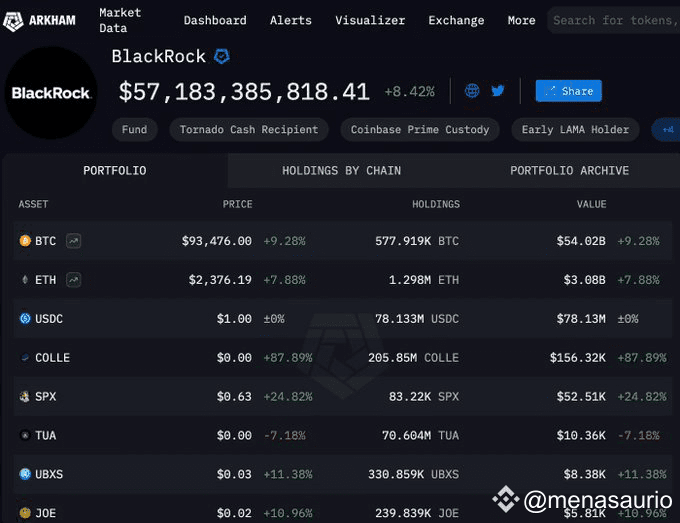This screenshot has height=523, width=680.
Task: Open BlackRock website globe icon
Action: pos(472,91)
